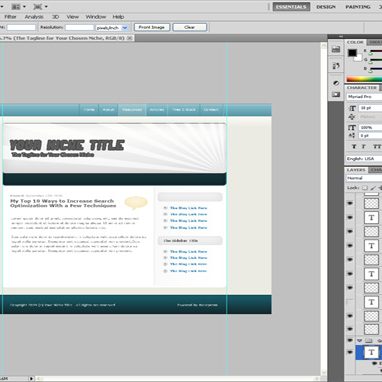Click the Arrange Documents icon
This screenshot has width=382, height=382.
[16, 6]
